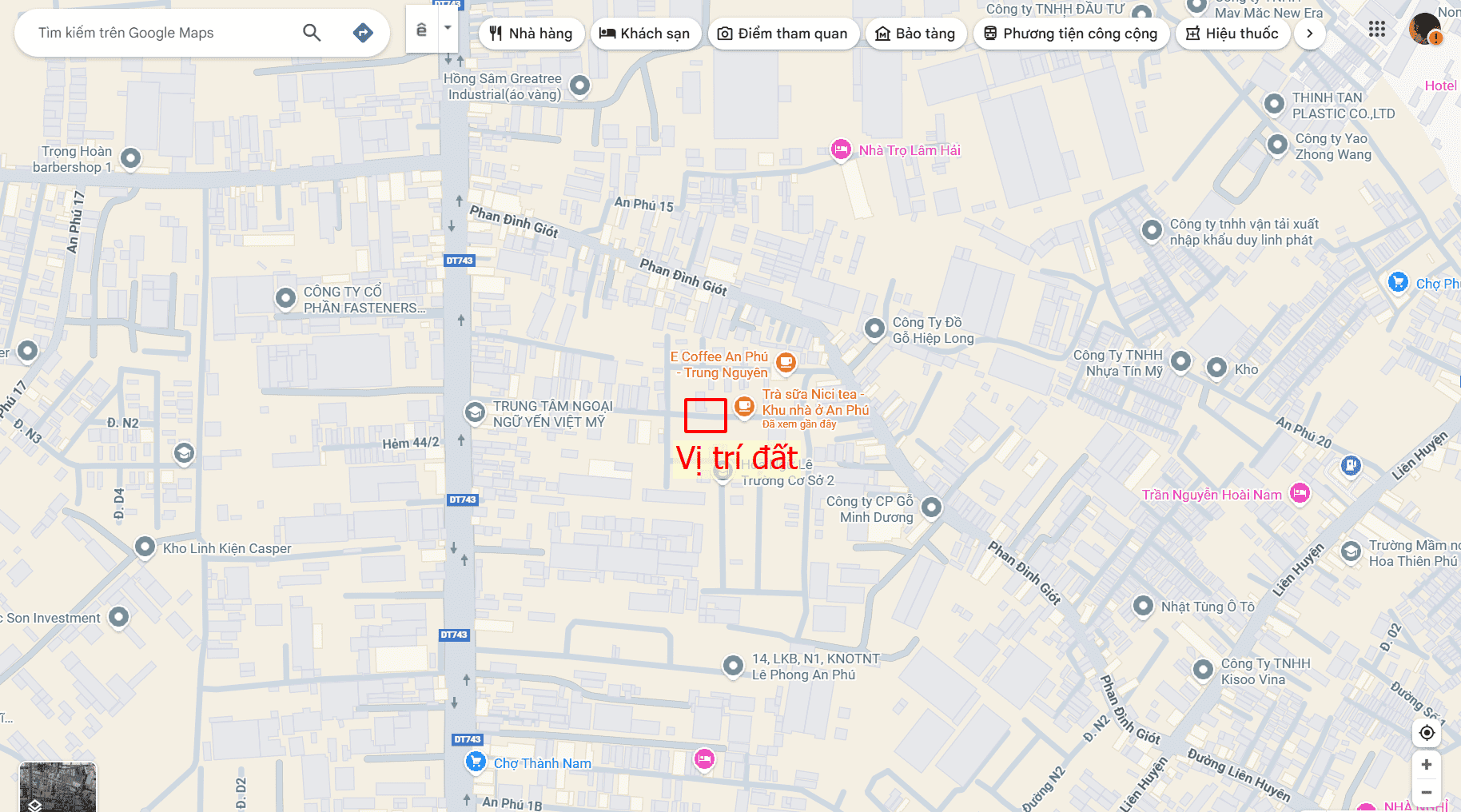Open the Google account avatar
1461x812 pixels.
pos(1425,29)
